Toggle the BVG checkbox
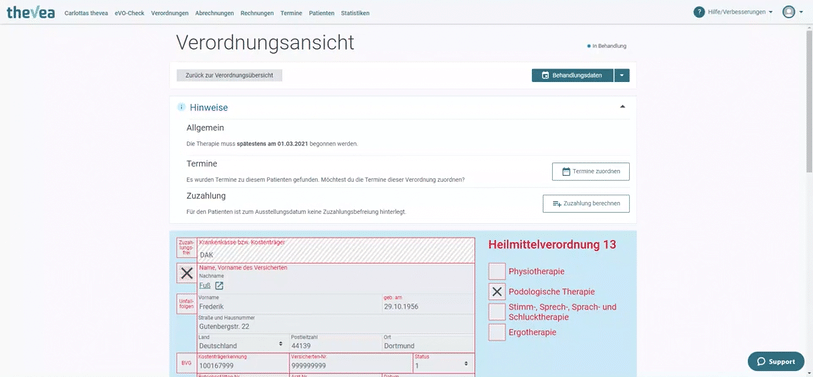 [x=187, y=364]
